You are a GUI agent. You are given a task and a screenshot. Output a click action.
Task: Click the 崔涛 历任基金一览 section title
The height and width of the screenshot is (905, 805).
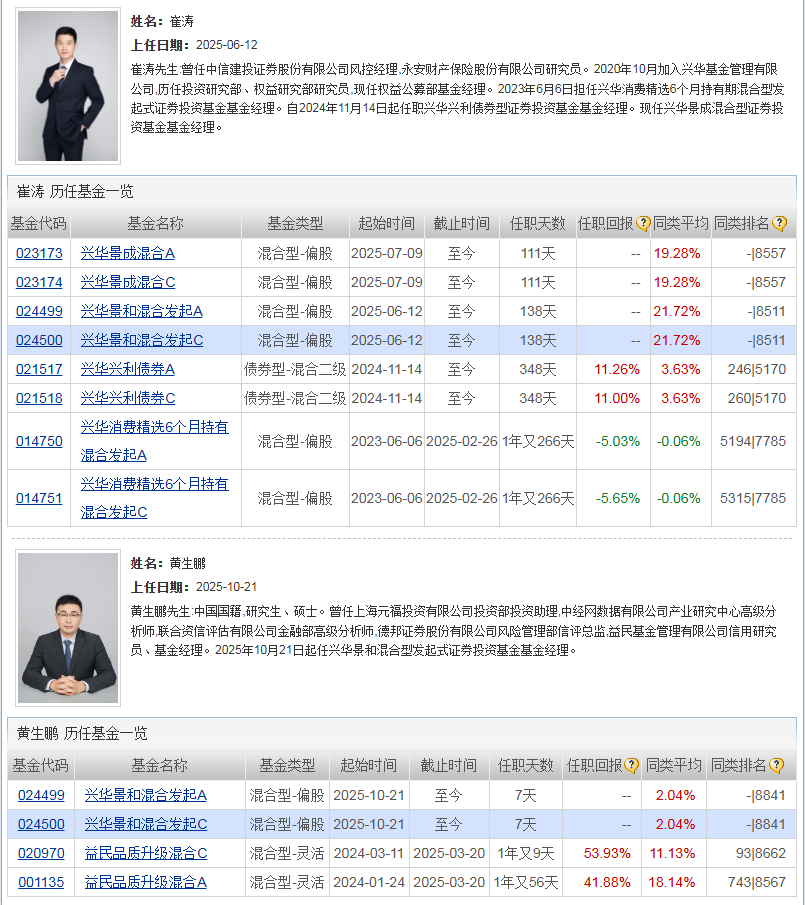75,192
